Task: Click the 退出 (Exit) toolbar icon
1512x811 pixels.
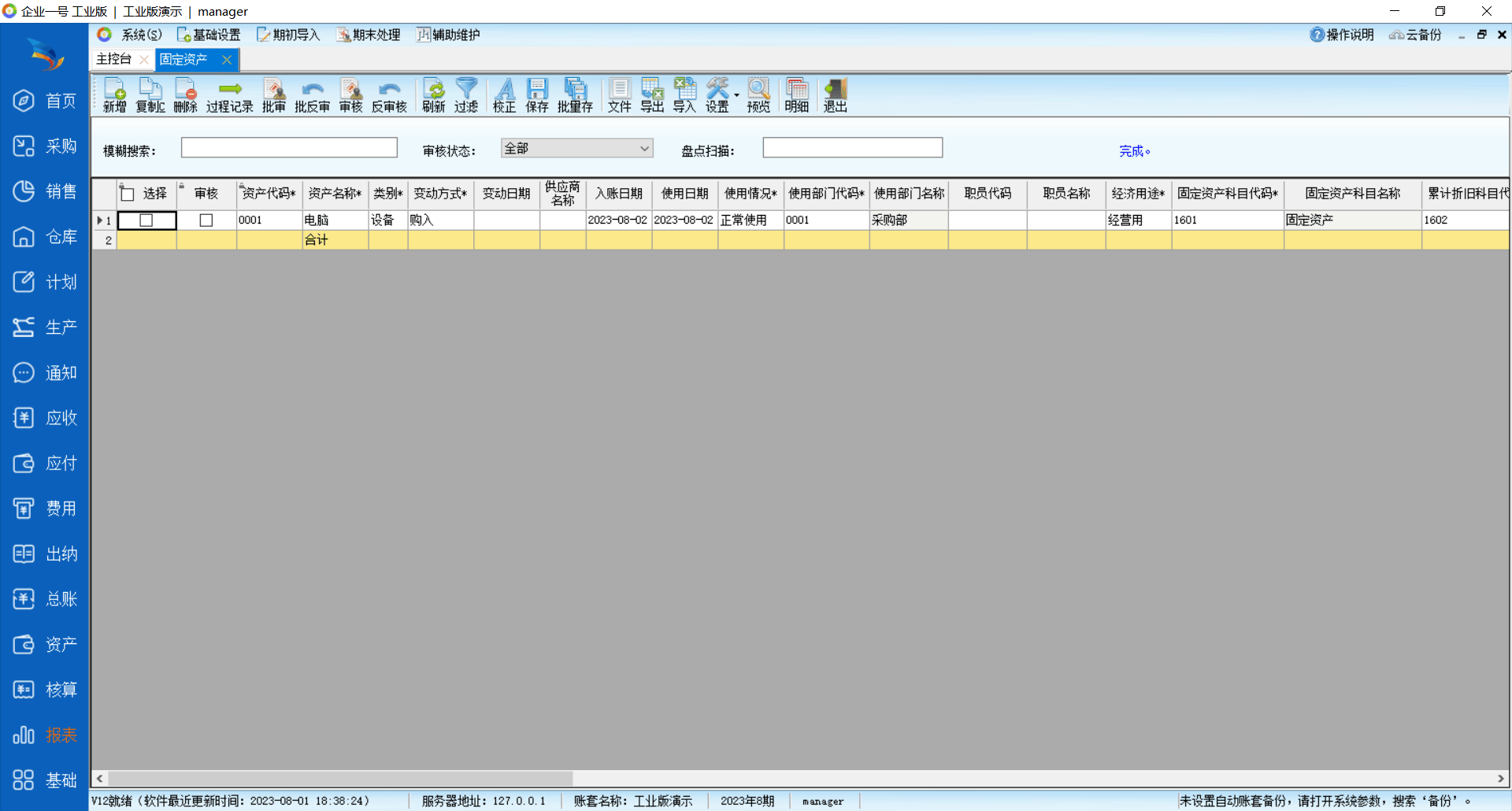Action: click(x=835, y=95)
